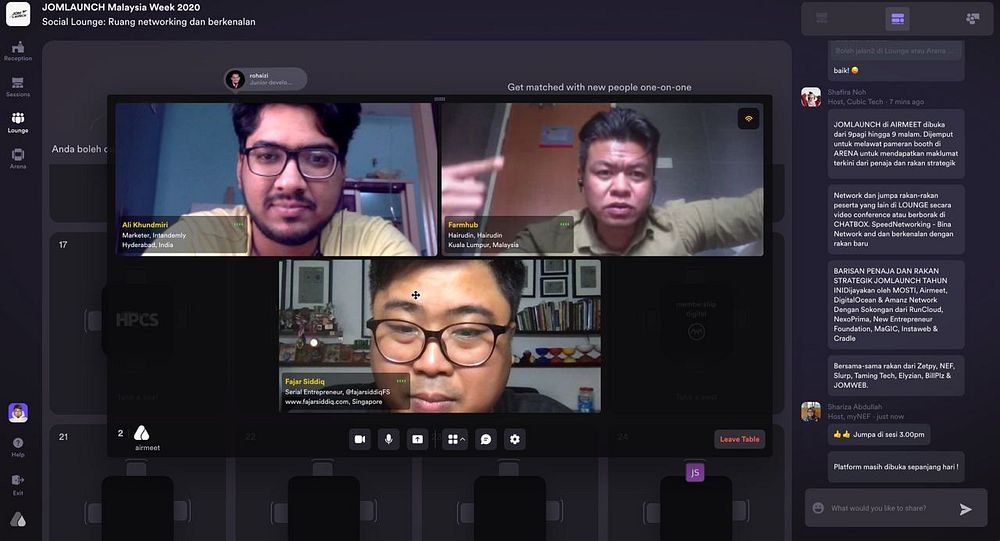Open the table chat button

(485, 439)
